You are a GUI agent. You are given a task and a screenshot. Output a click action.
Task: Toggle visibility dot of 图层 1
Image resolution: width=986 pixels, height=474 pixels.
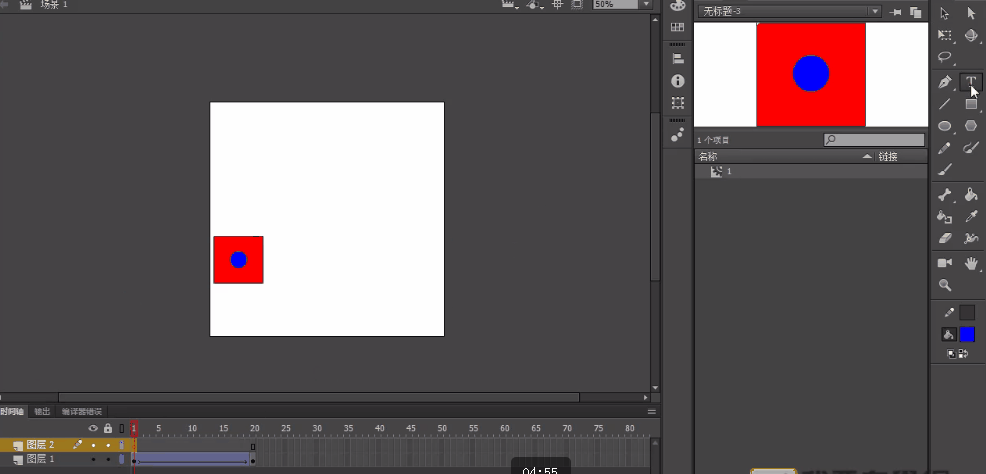pos(93,460)
